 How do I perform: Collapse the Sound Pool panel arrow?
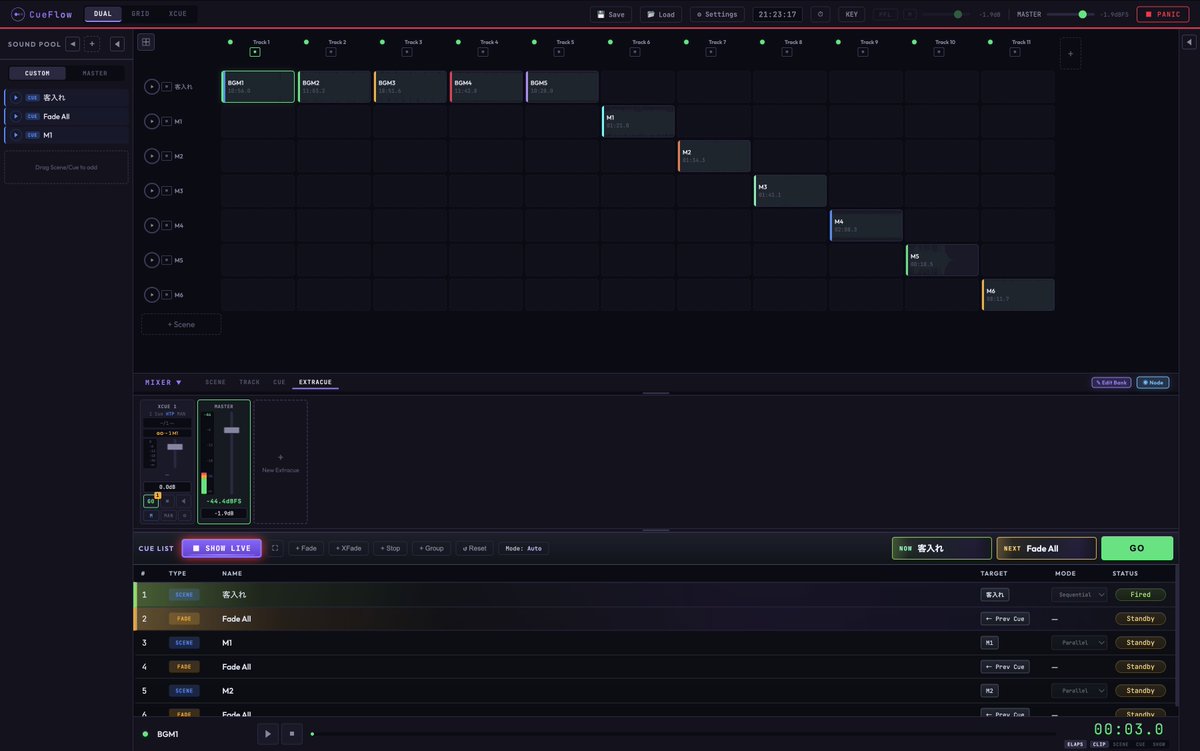click(x=117, y=44)
